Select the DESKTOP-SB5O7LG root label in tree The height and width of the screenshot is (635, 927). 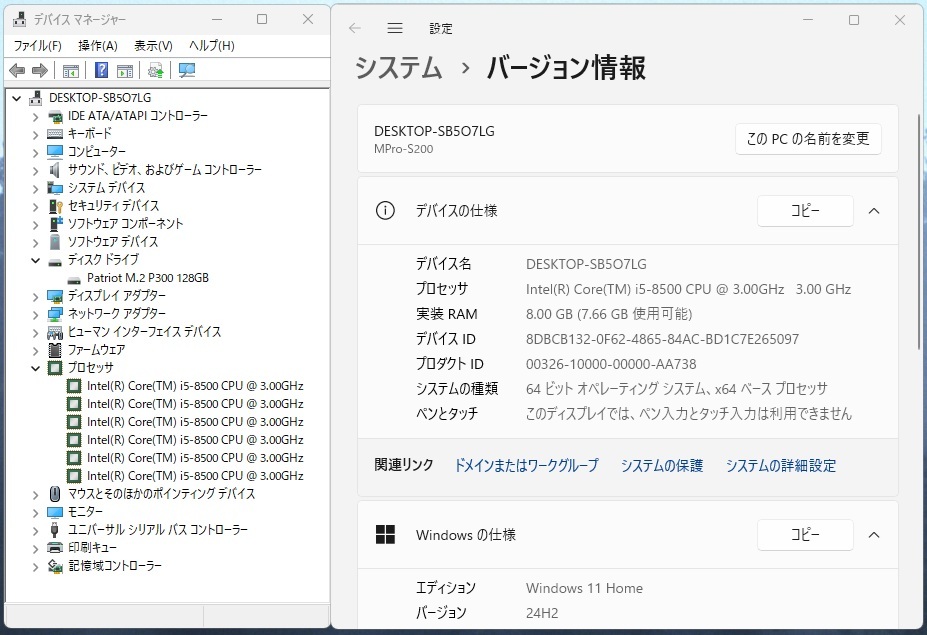pyautogui.click(x=100, y=98)
